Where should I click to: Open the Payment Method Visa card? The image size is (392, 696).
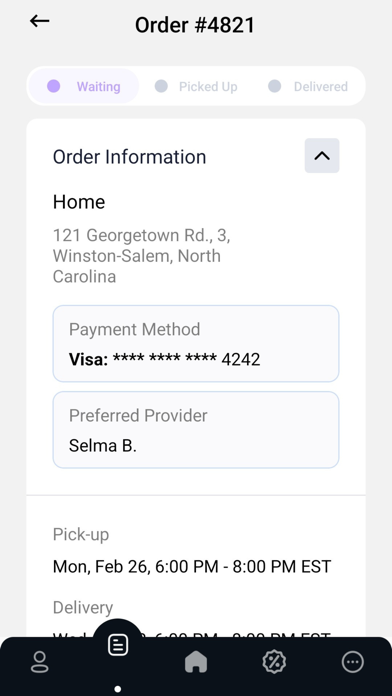click(x=196, y=344)
